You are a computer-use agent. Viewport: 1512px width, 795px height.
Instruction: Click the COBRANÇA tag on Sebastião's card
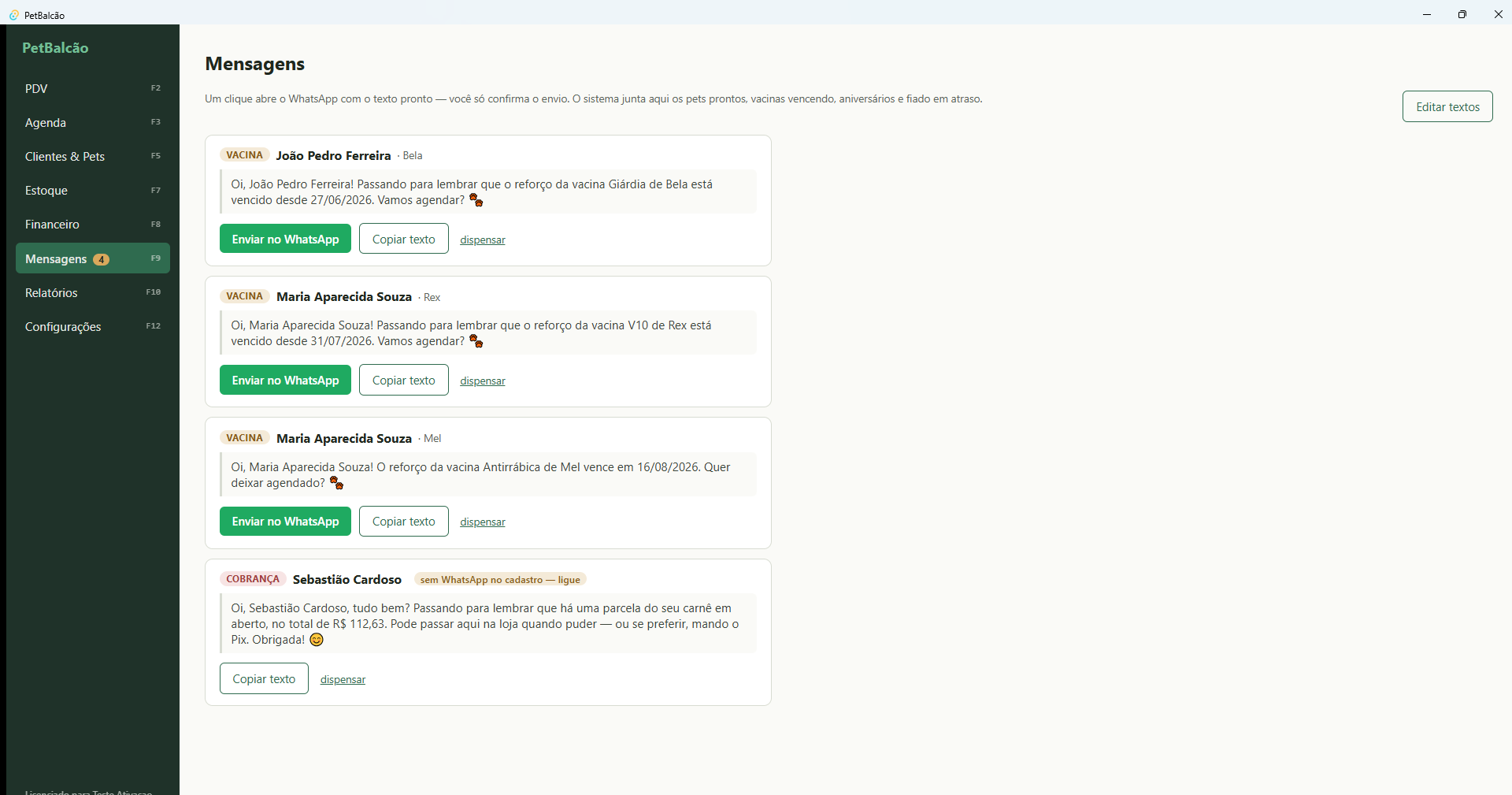[253, 579]
